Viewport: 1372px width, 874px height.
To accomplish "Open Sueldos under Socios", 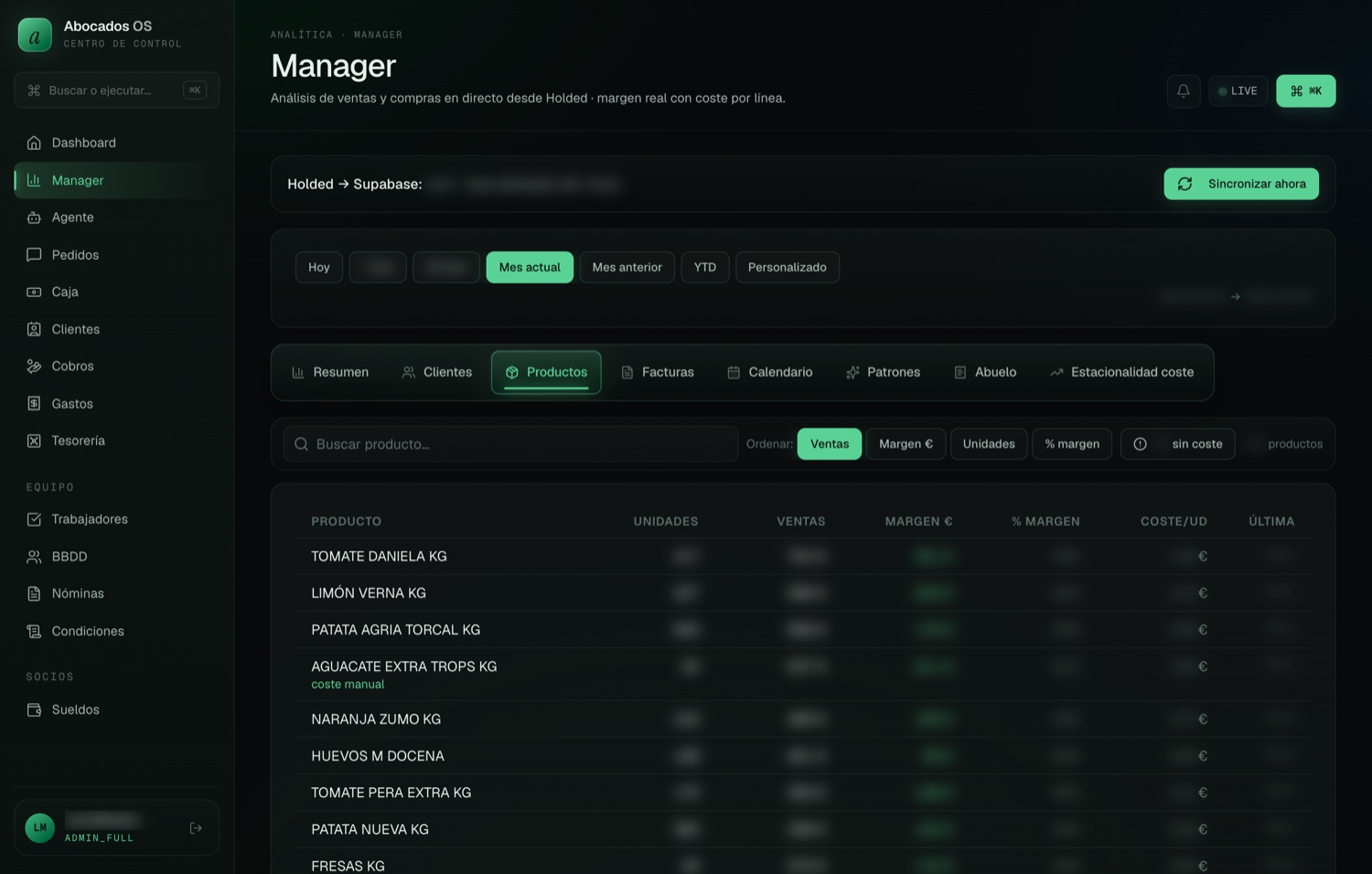I will (x=117, y=709).
